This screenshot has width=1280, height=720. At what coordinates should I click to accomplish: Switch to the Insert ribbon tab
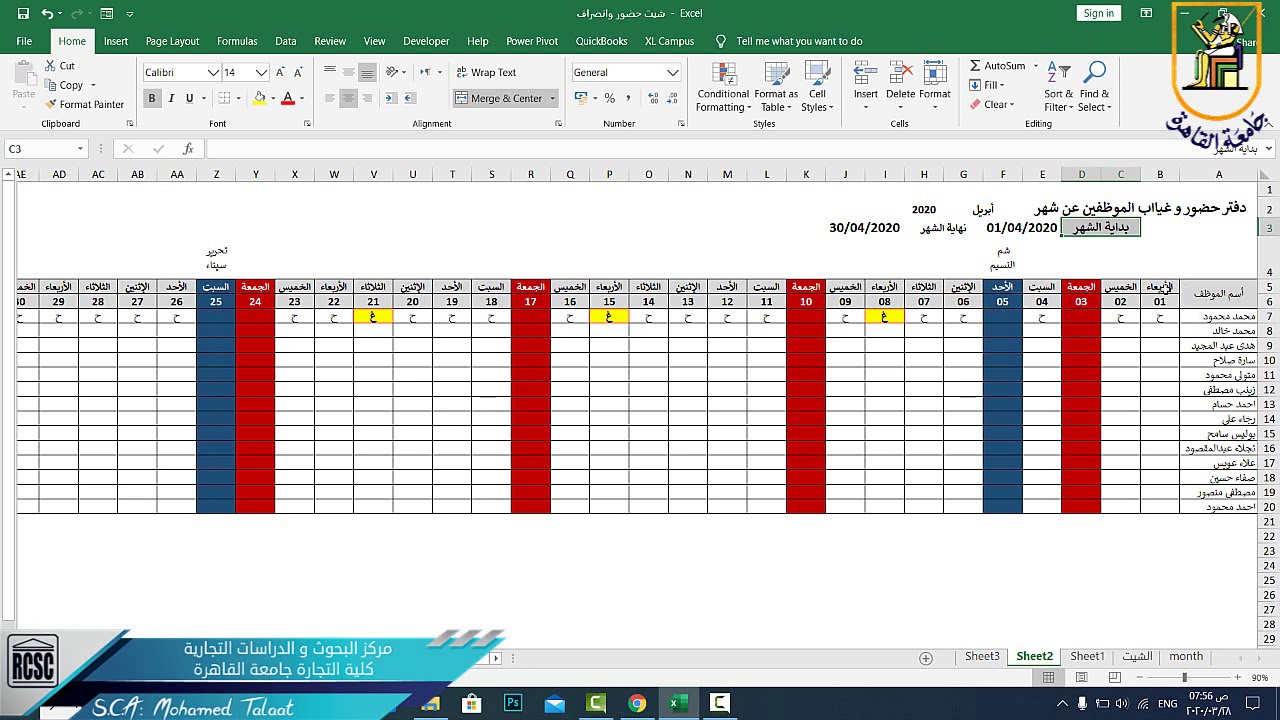116,41
